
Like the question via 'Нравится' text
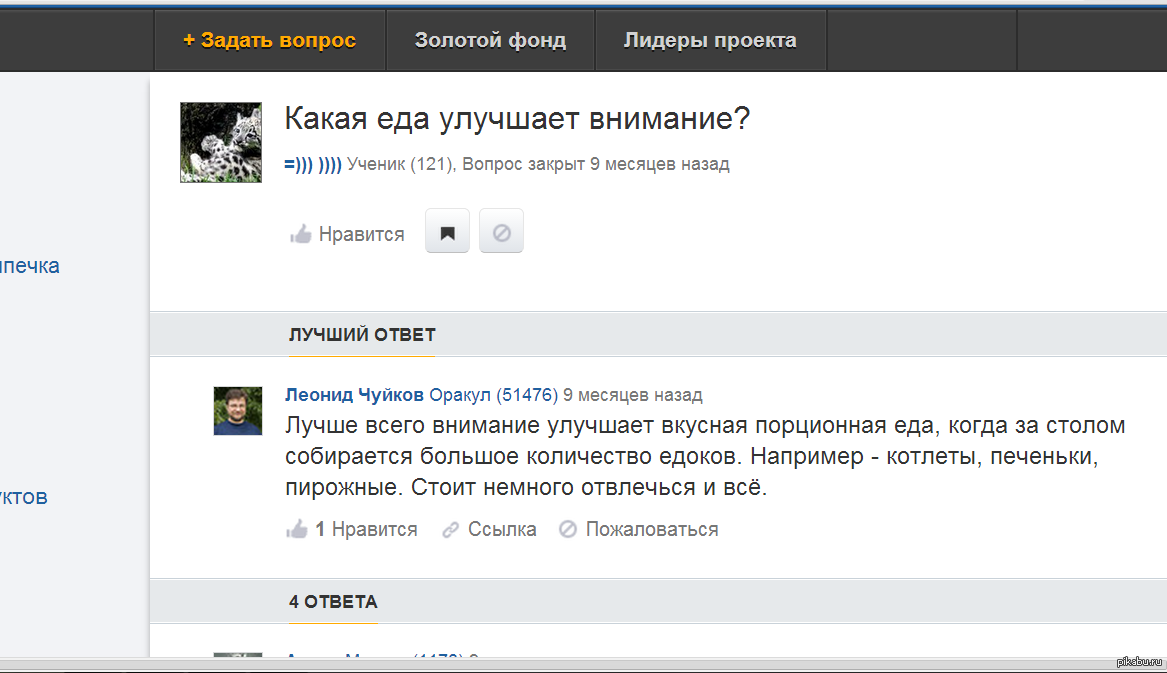click(361, 235)
